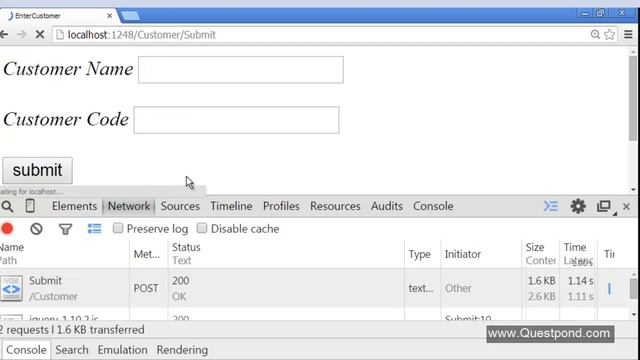Close the DevTools panel
The width and height of the screenshot is (640, 360).
coord(626,207)
